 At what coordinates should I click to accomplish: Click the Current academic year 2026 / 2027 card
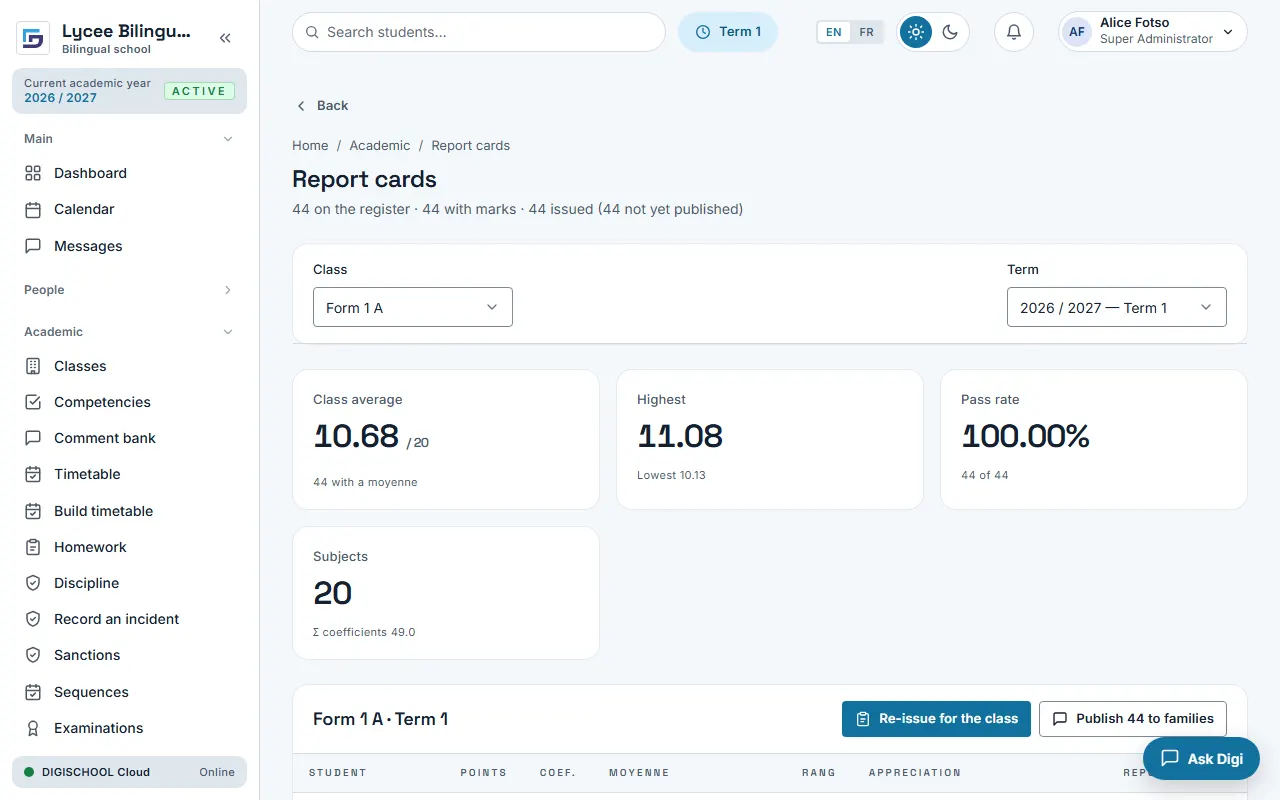coord(129,91)
